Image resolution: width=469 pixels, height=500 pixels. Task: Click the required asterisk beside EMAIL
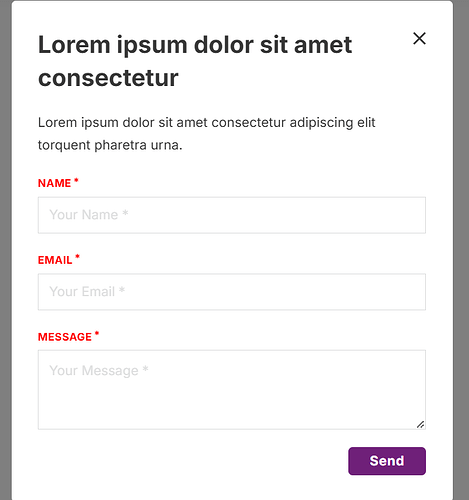point(77,257)
